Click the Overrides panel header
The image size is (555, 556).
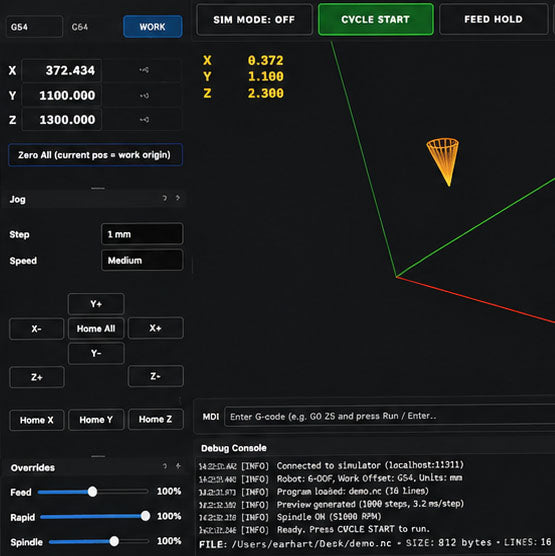click(93, 467)
